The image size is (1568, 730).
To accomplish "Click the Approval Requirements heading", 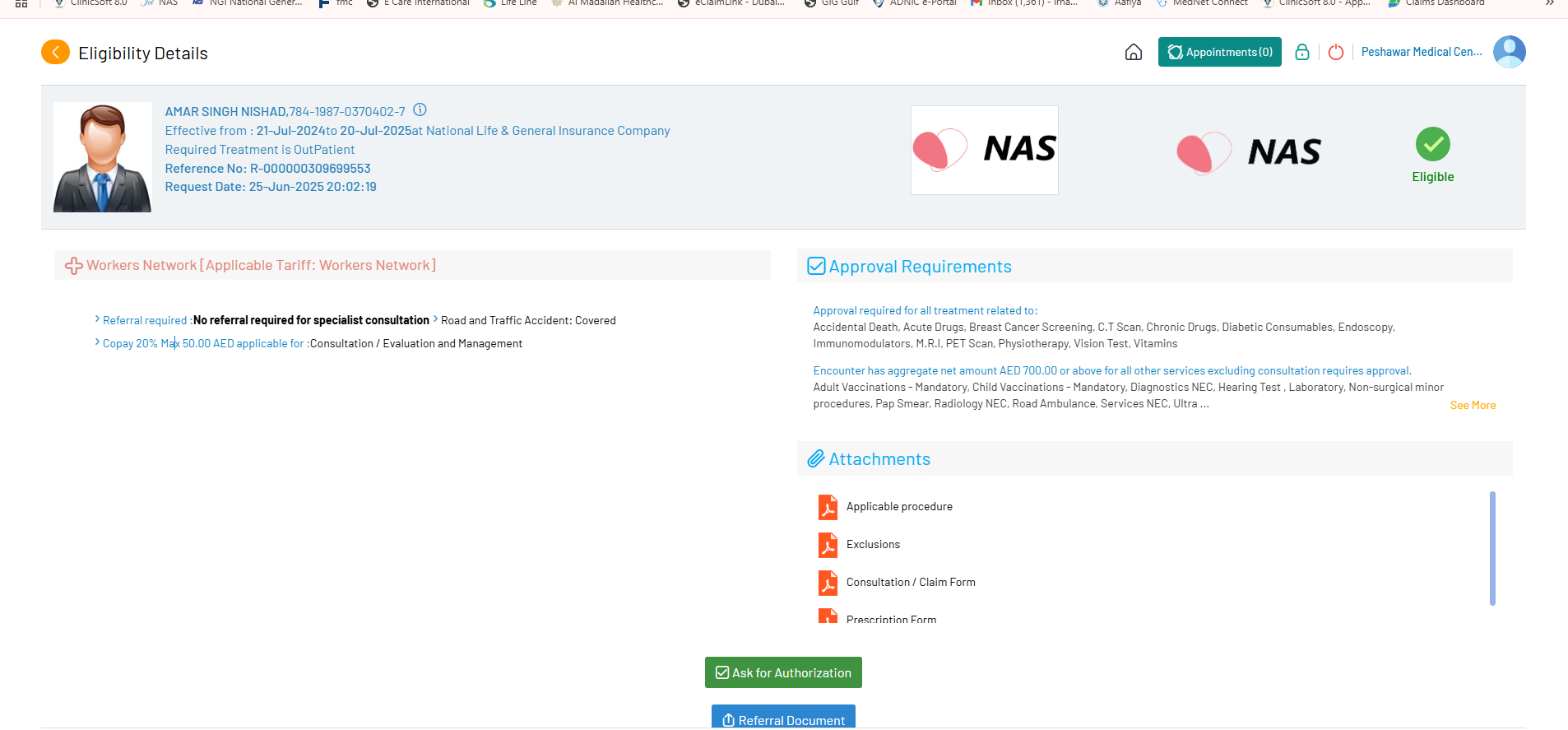I will pos(921,267).
